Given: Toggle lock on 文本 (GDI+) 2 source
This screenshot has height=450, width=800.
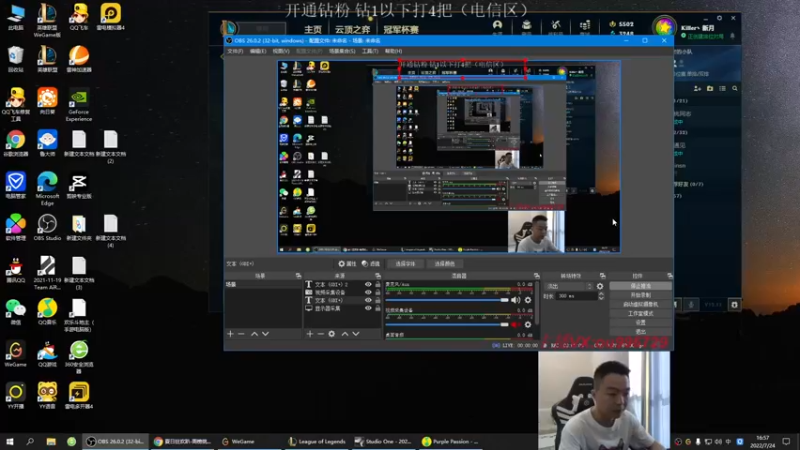Looking at the screenshot, I should click(378, 284).
